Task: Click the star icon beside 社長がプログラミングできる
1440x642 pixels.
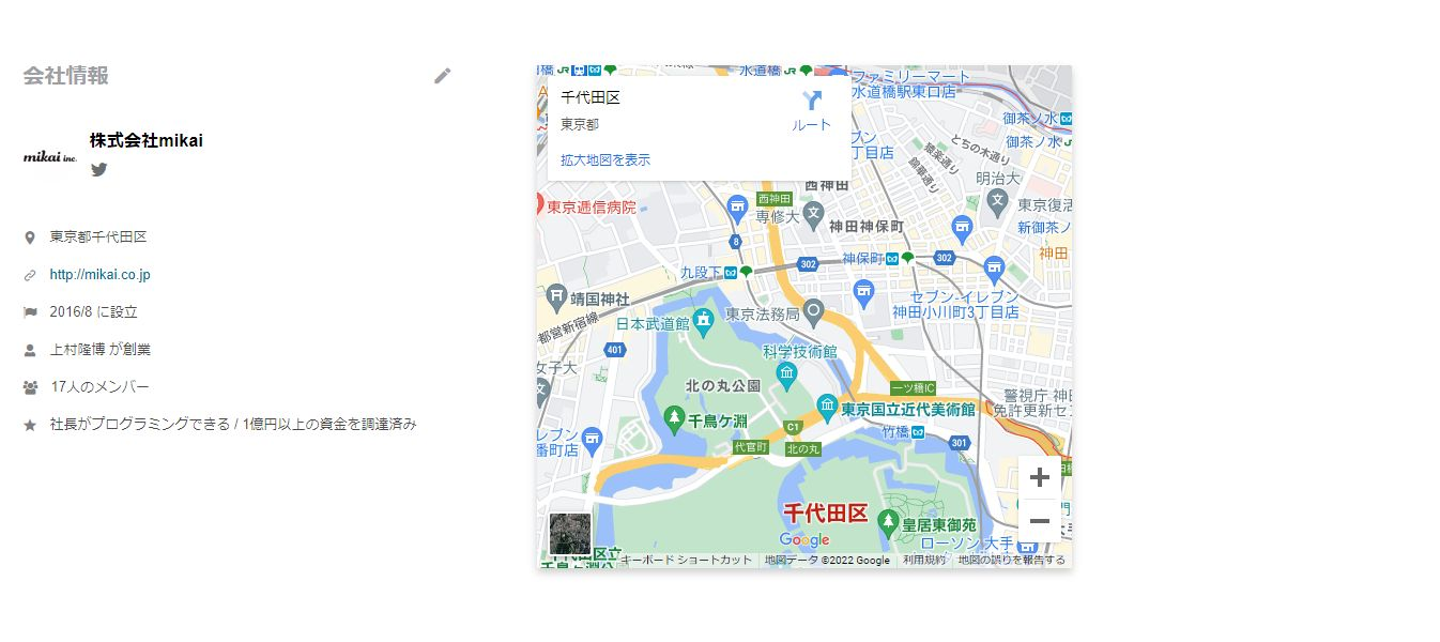Action: click(30, 425)
